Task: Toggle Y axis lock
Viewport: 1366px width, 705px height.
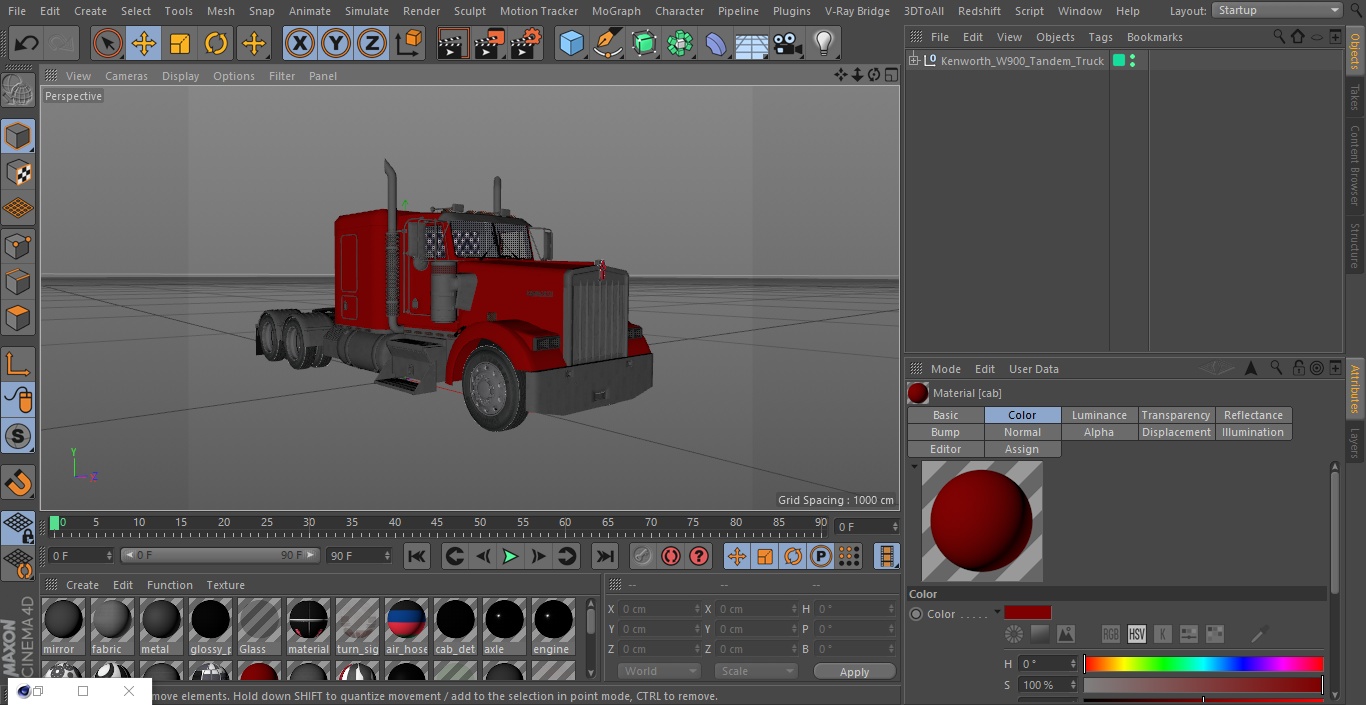Action: tap(336, 43)
